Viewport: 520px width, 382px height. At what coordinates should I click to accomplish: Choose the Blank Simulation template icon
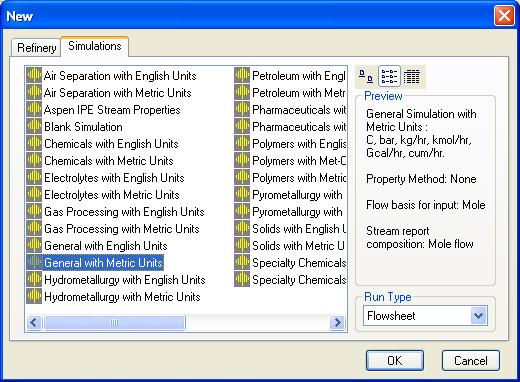(x=34, y=126)
